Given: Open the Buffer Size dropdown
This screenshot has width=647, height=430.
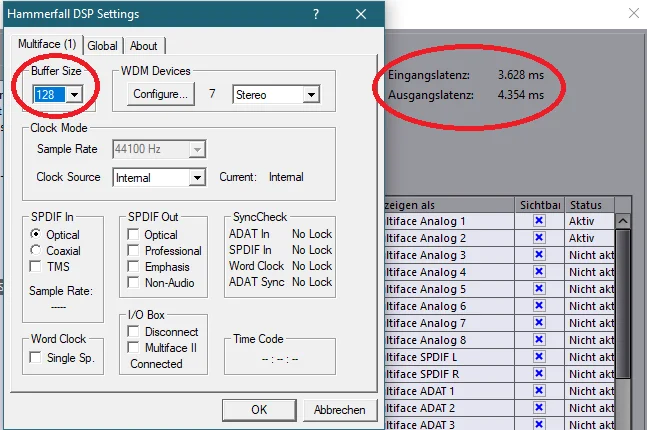Looking at the screenshot, I should (74, 95).
